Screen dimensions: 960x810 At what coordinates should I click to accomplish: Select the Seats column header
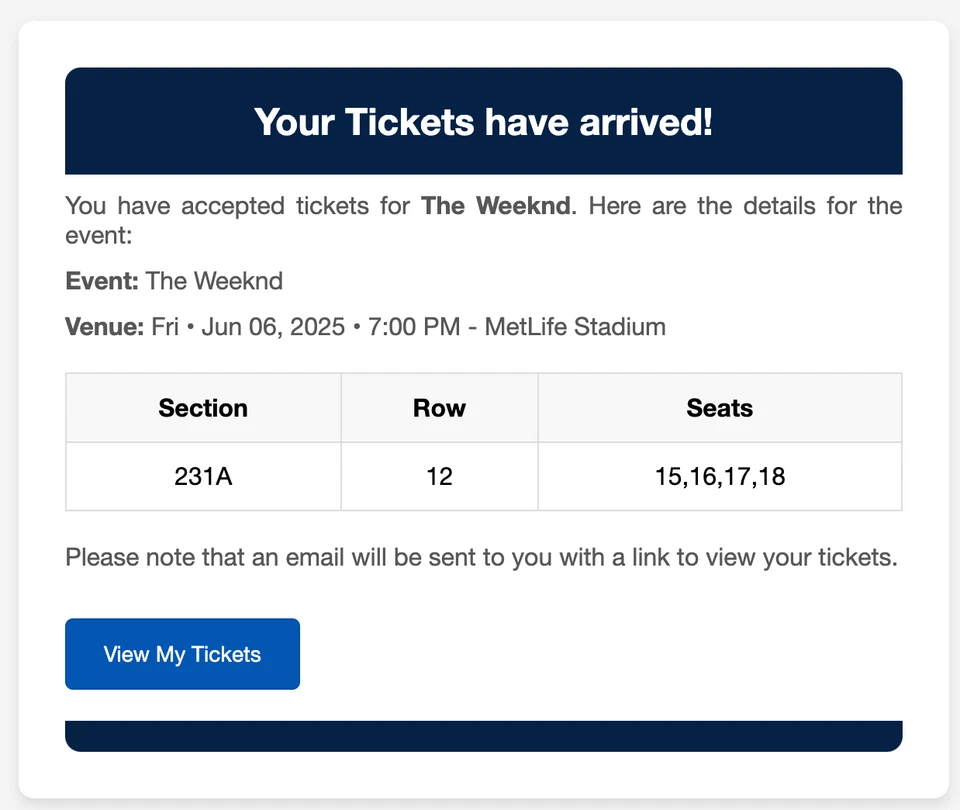click(719, 408)
